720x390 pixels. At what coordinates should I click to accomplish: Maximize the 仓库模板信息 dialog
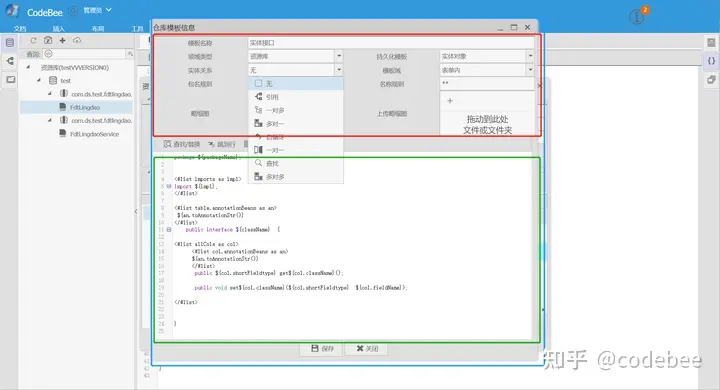[x=514, y=27]
